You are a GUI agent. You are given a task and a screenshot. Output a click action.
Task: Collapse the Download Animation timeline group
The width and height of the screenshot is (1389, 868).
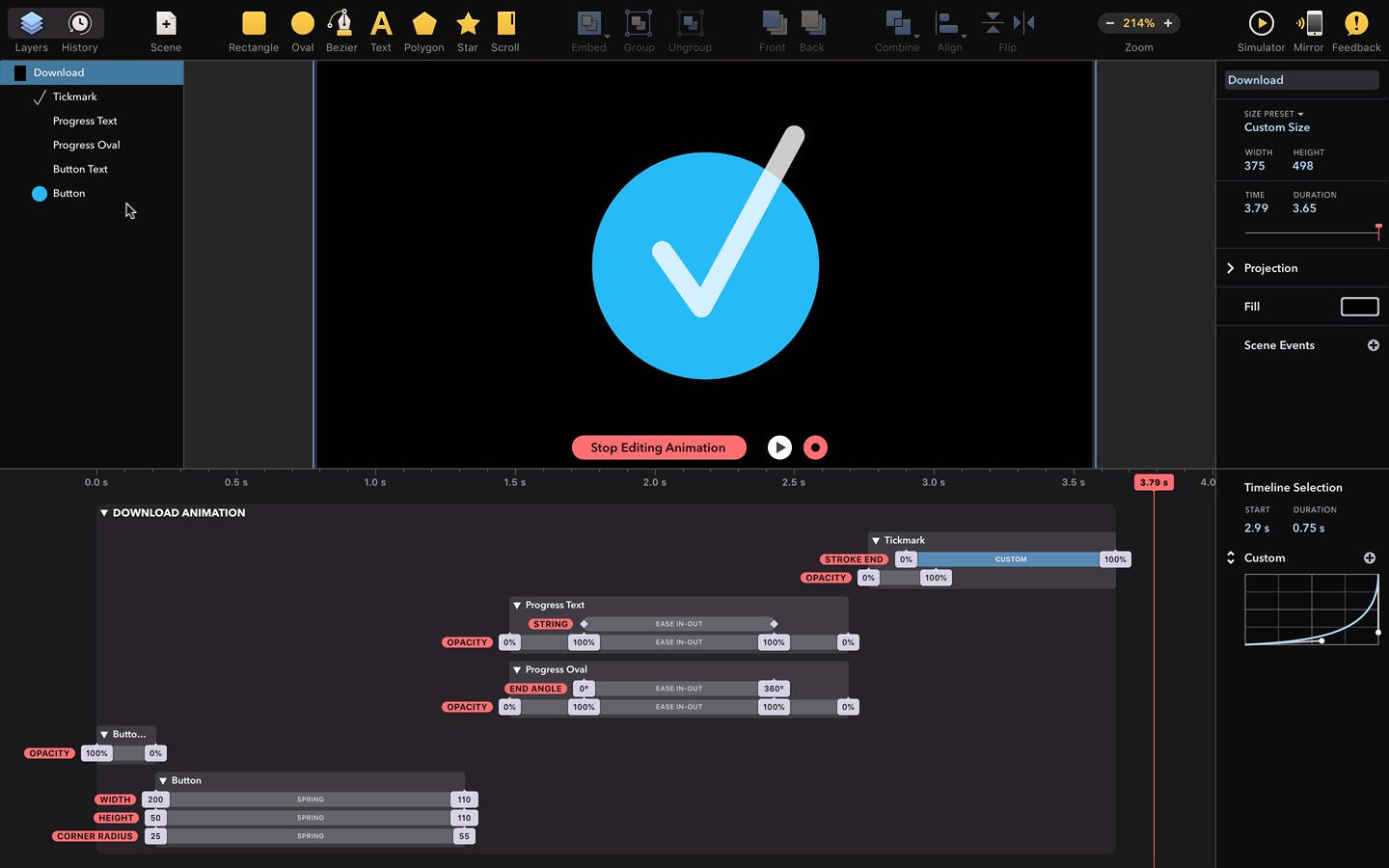pyautogui.click(x=104, y=513)
